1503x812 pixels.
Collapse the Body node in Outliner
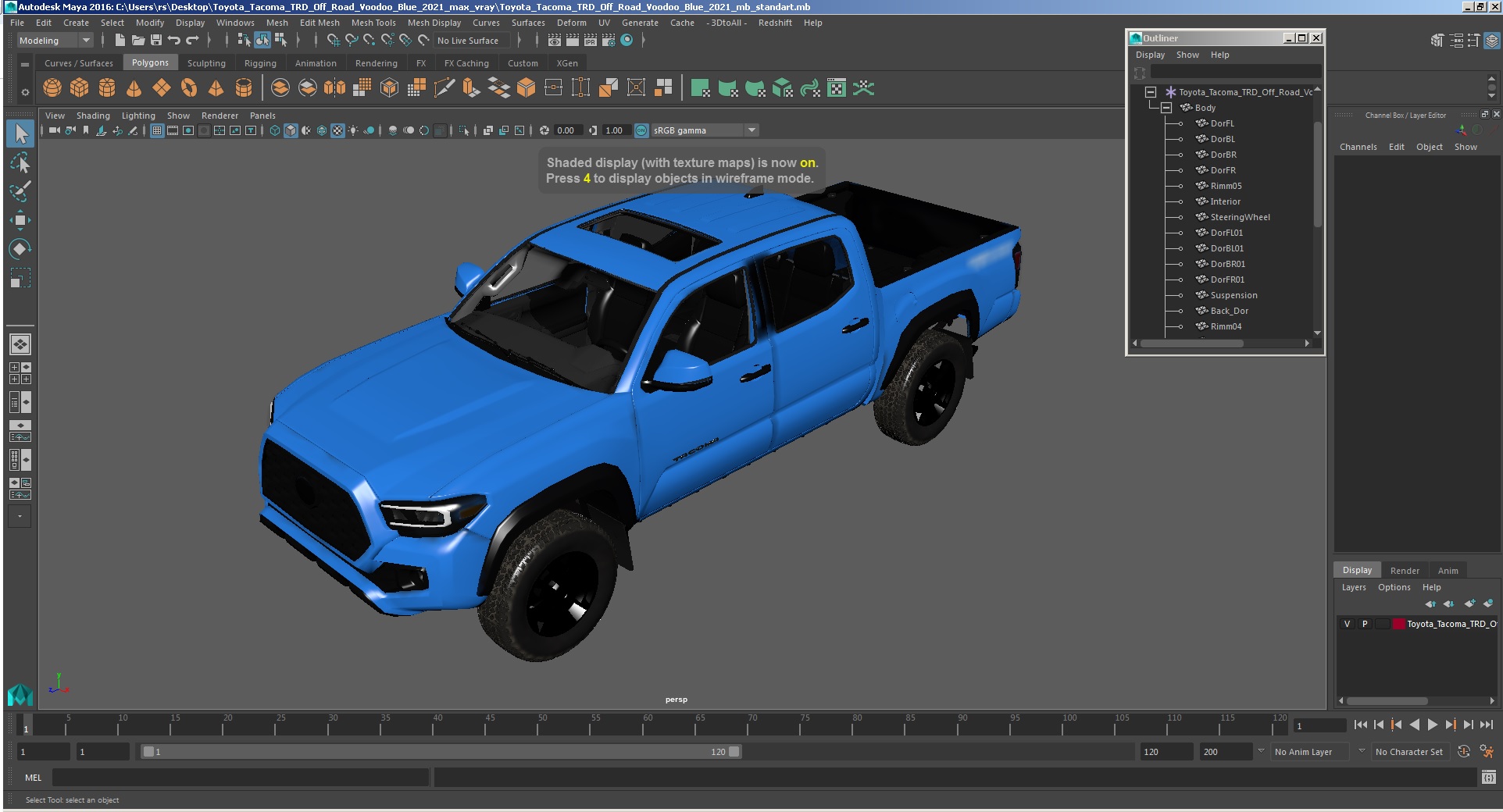(x=1166, y=108)
